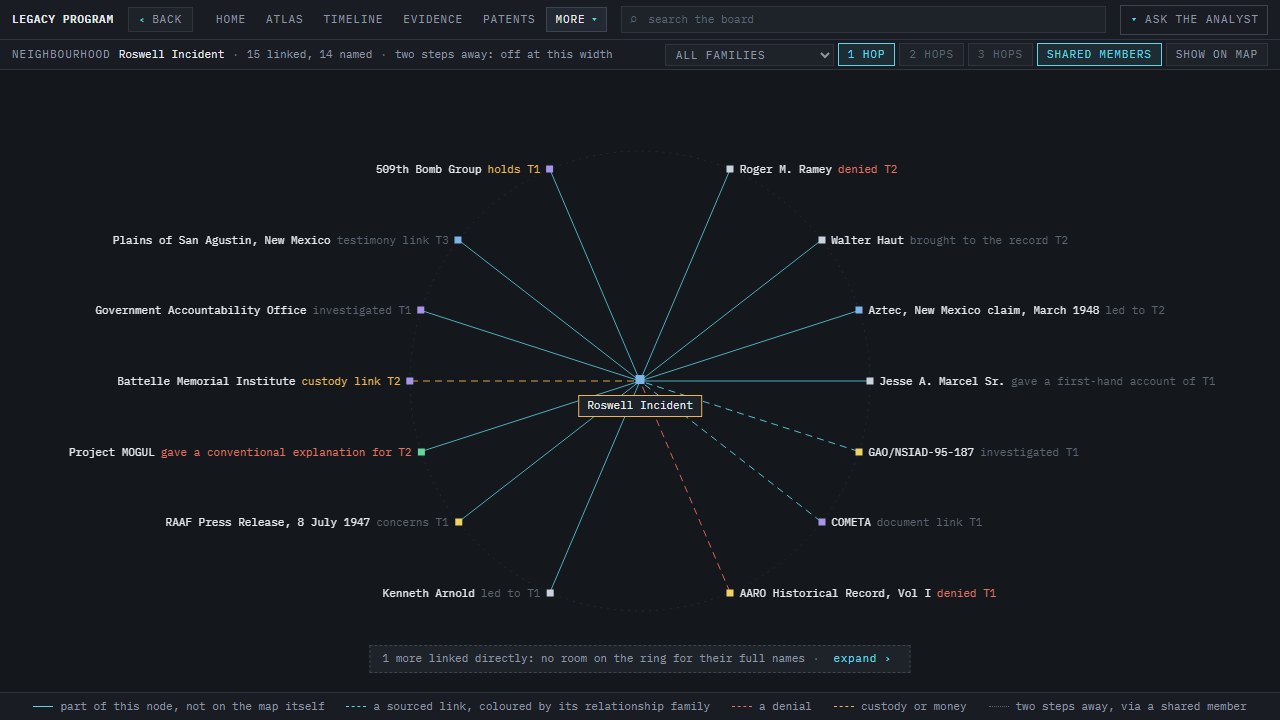Click the Project MOGUL node square
This screenshot has height=720, width=1280.
point(421,452)
